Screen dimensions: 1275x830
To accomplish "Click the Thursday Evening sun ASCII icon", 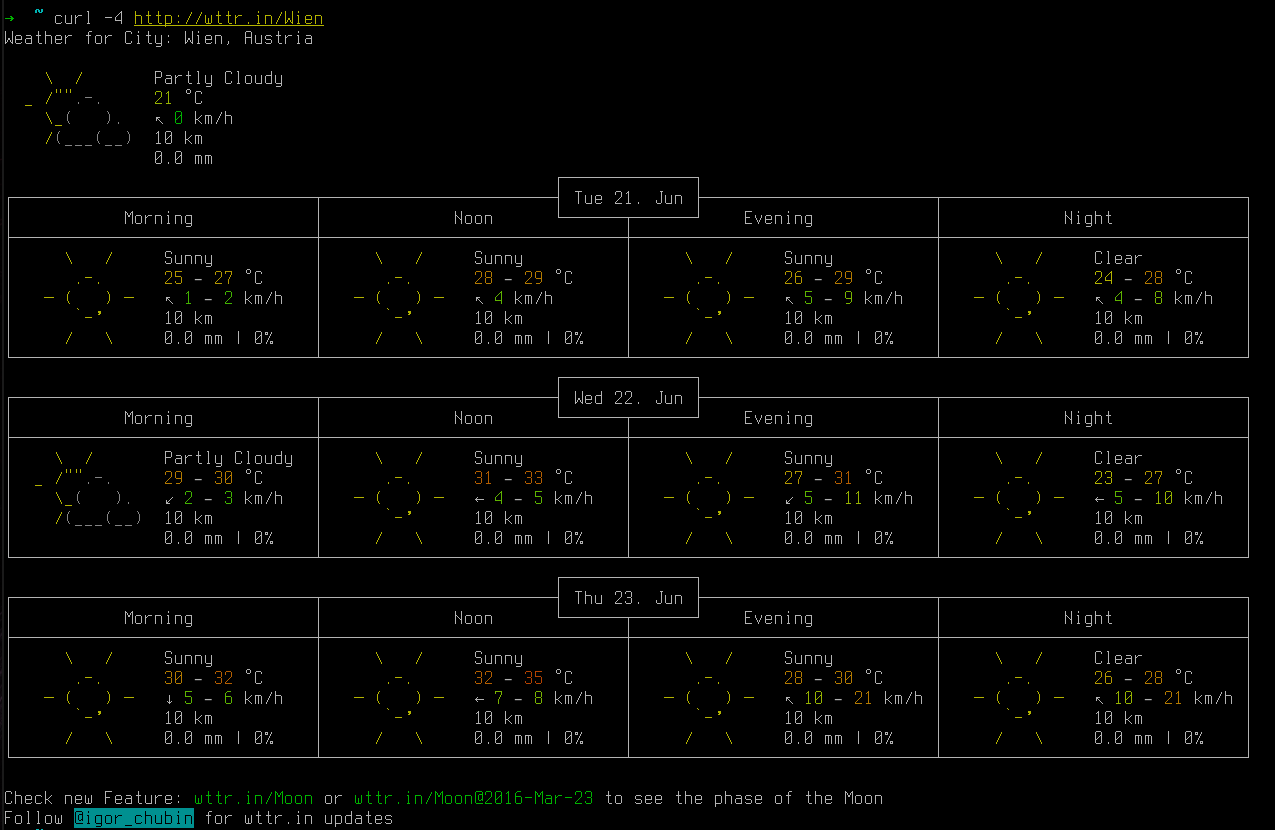I will coord(709,698).
